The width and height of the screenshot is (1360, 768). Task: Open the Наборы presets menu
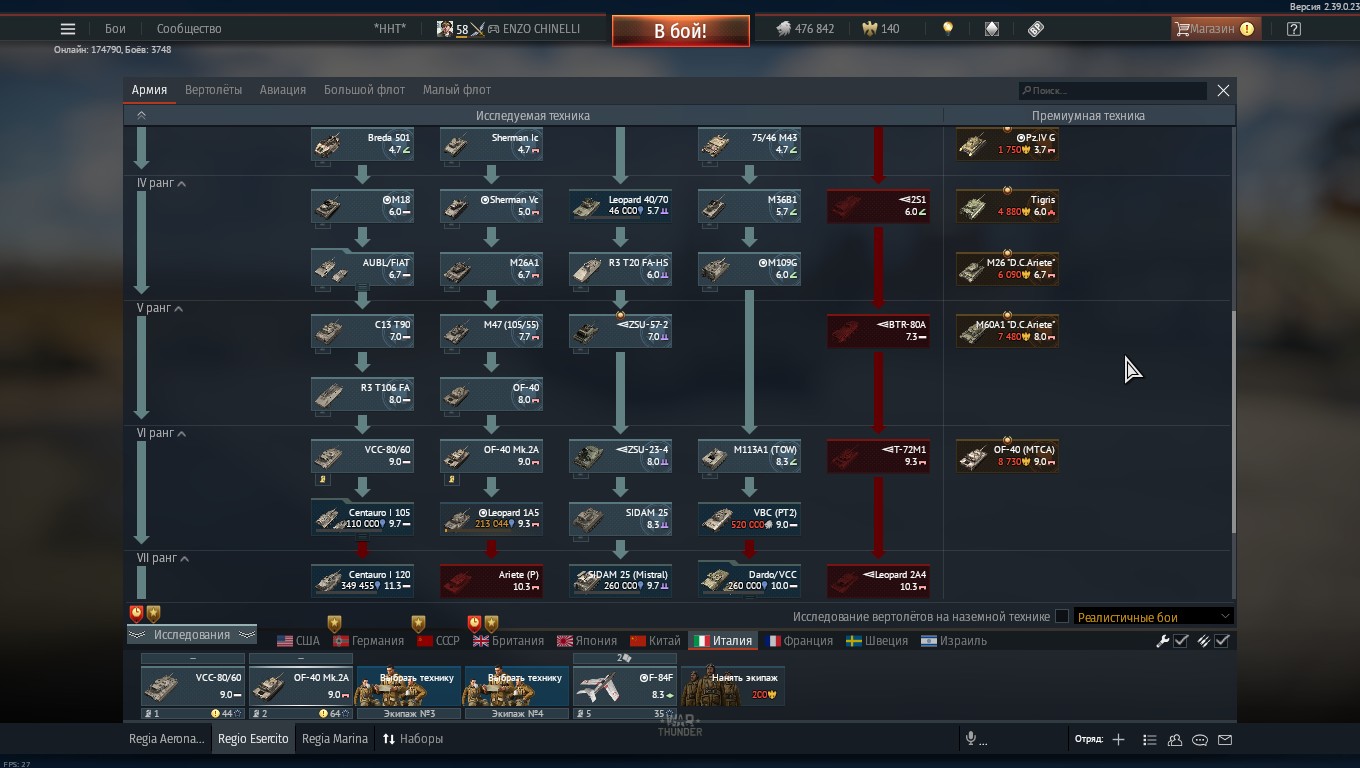click(x=412, y=739)
